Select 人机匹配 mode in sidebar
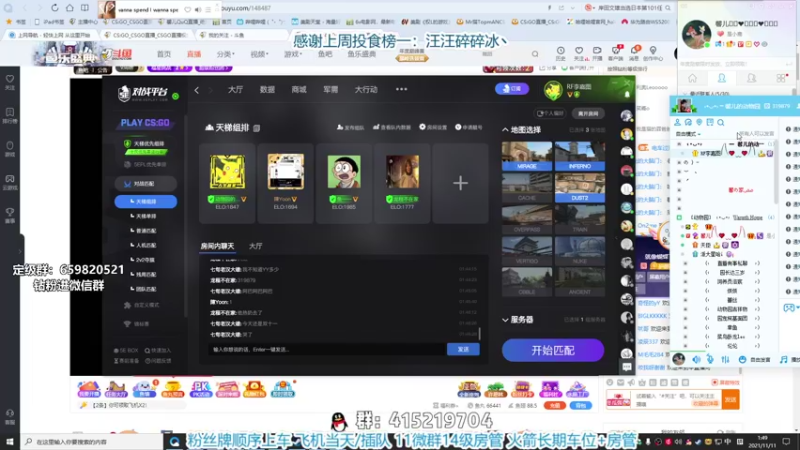The width and height of the screenshot is (800, 450). (x=146, y=245)
